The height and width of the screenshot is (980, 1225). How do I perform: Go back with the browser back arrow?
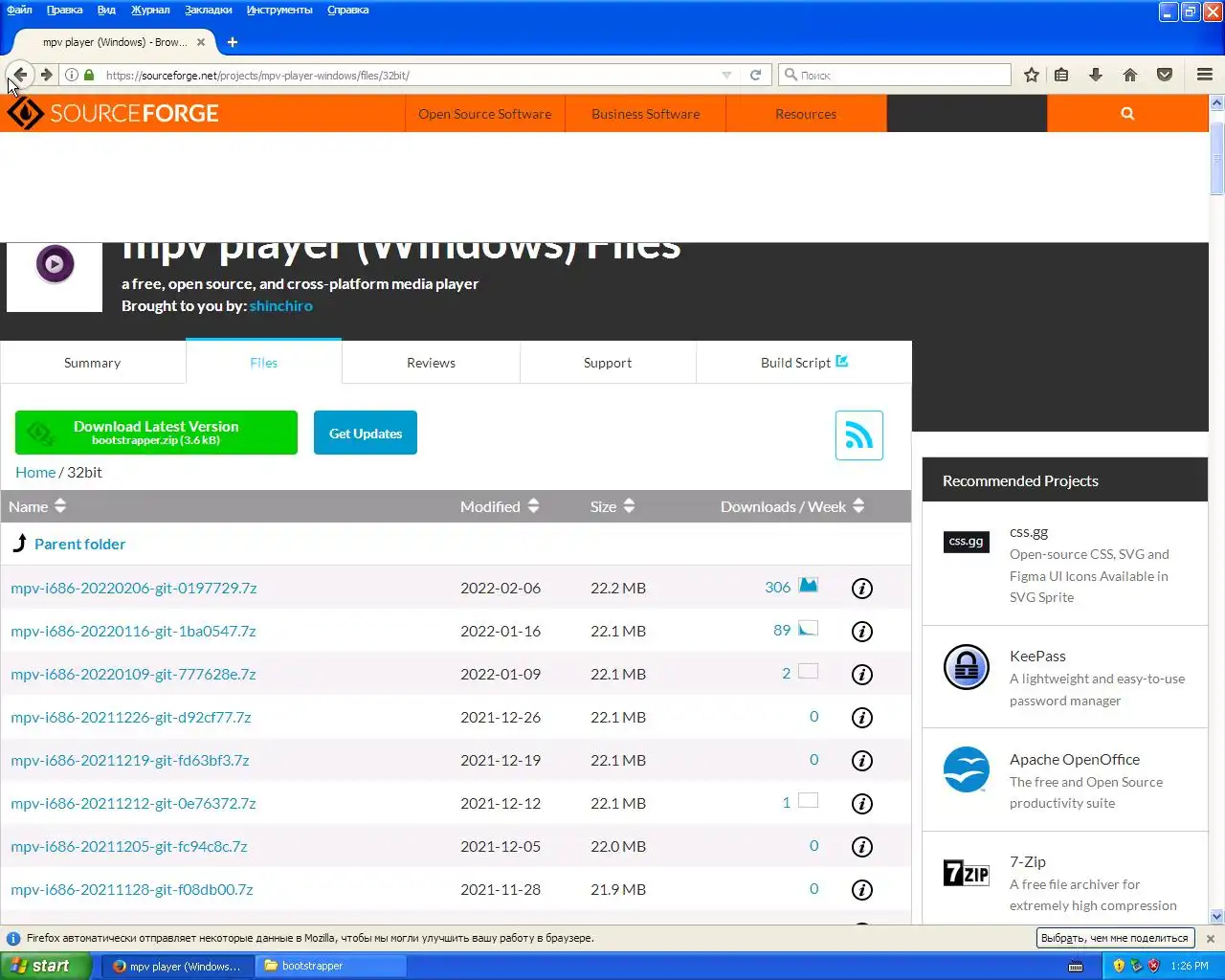(20, 75)
